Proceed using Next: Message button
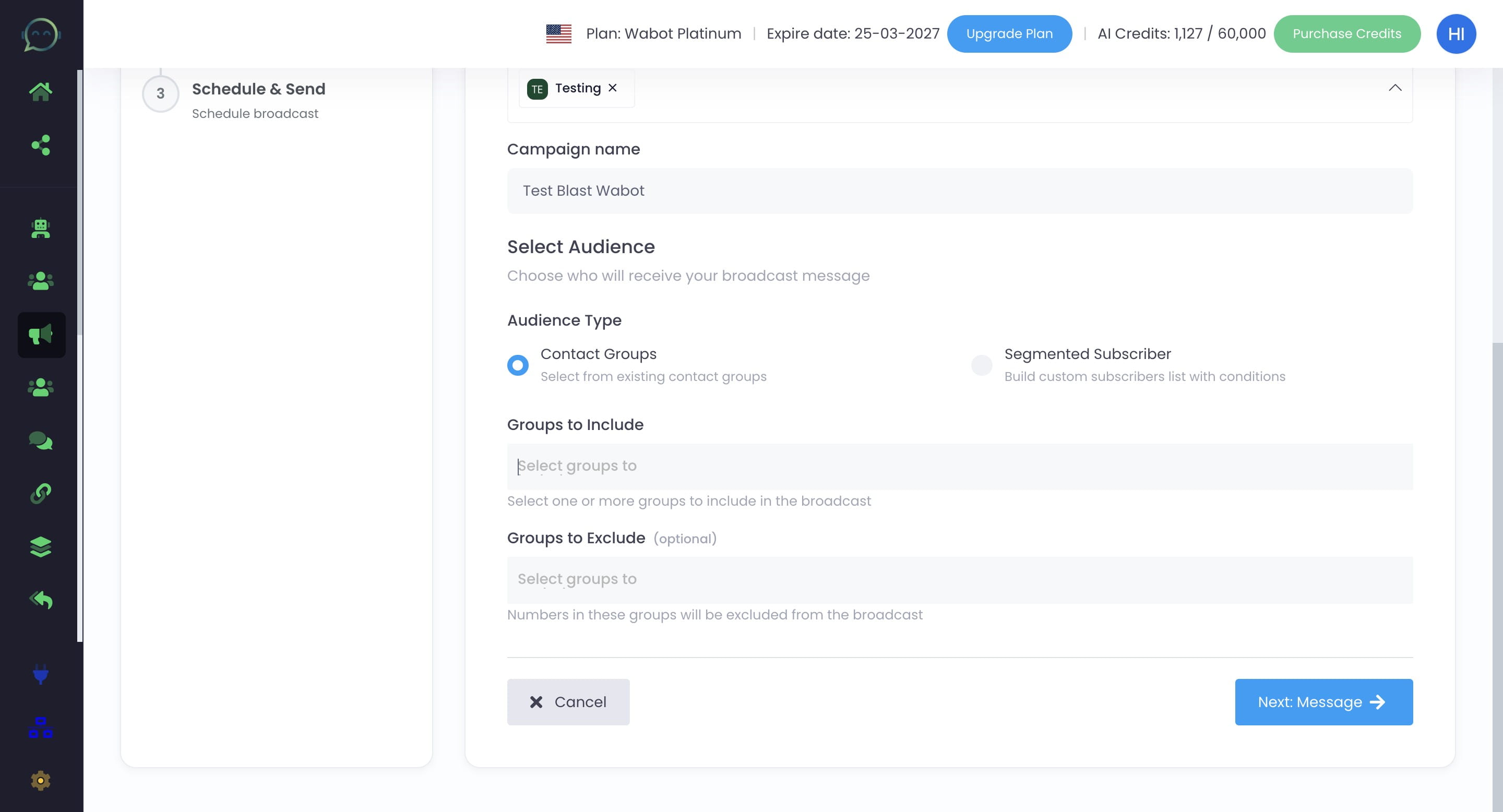Viewport: 1503px width, 812px height. coord(1324,702)
